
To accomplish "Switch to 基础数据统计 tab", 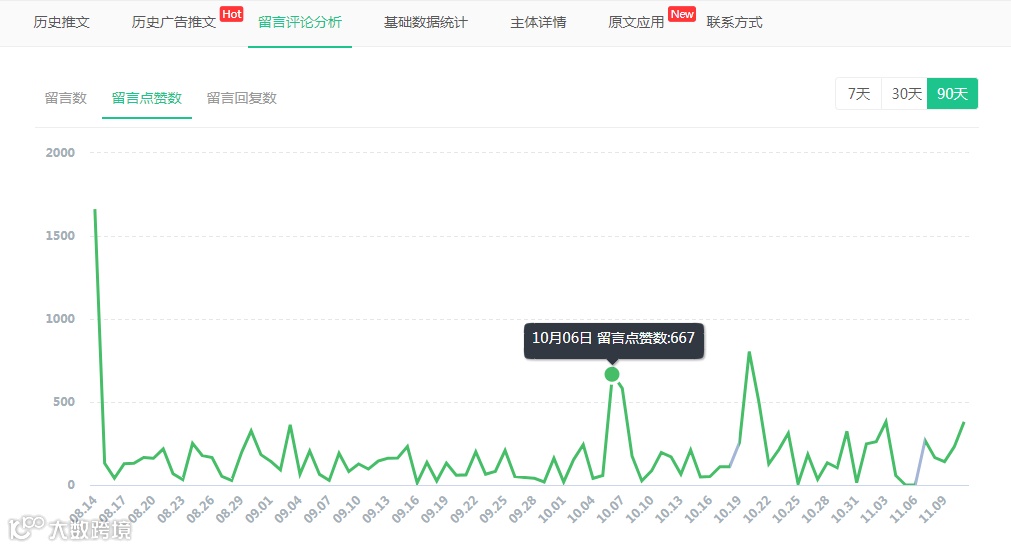I will 426,23.
